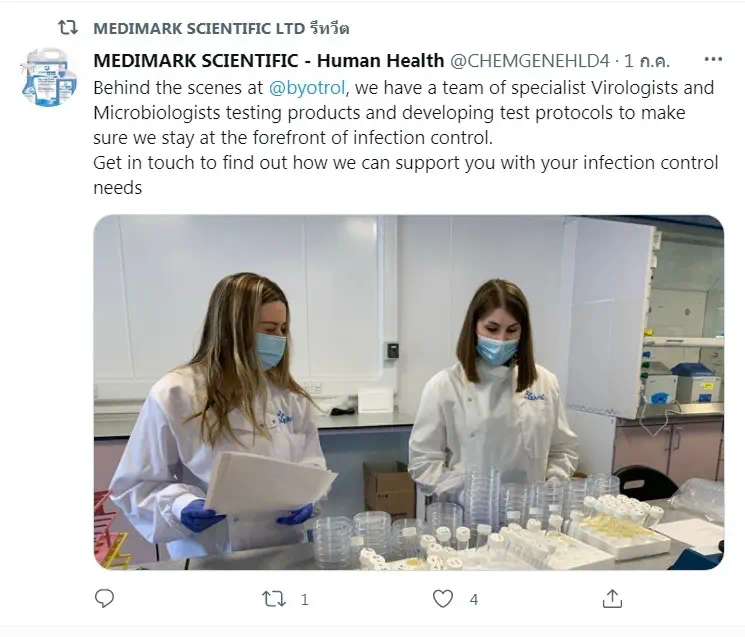
Task: Click the MEDIMARK profile avatar picture
Action: pos(49,77)
